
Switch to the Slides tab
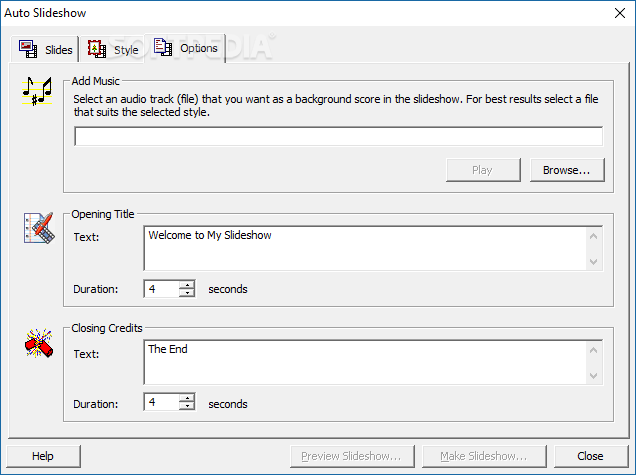pos(45,49)
